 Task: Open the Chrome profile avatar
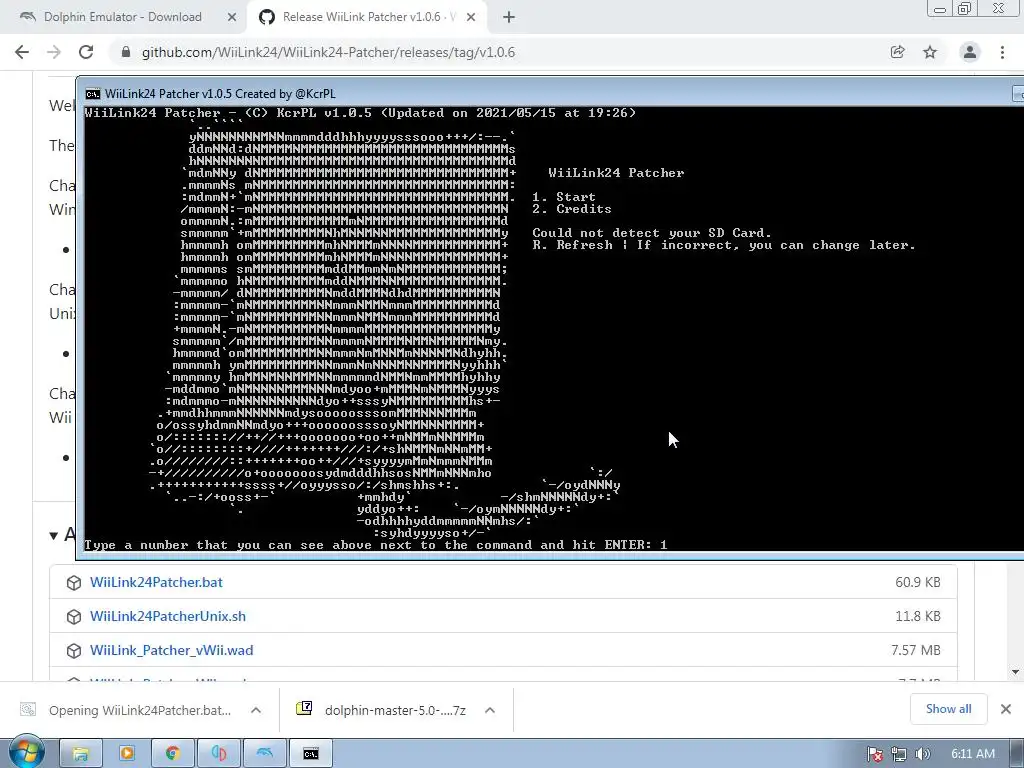pyautogui.click(x=970, y=52)
